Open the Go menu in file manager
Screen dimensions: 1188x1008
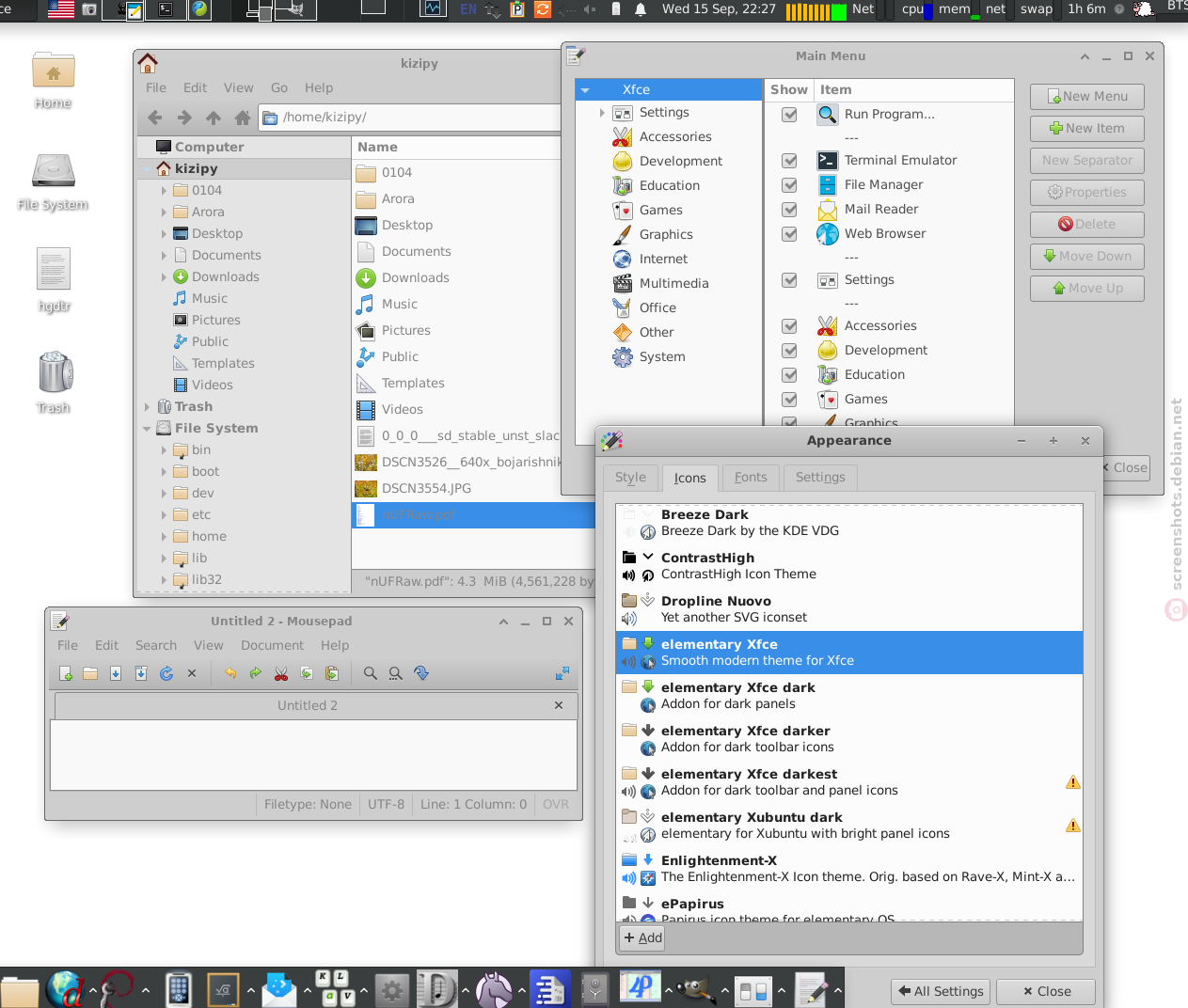coord(279,88)
